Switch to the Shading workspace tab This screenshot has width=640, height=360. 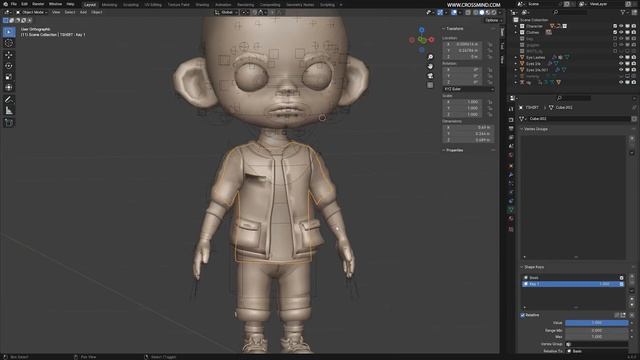202,5
